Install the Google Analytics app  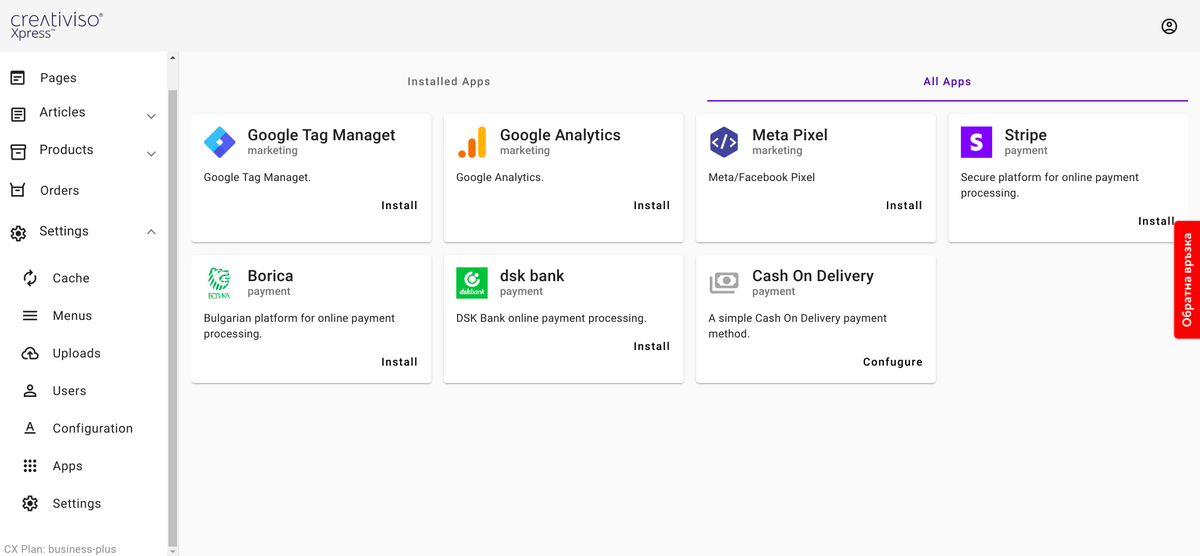click(651, 205)
